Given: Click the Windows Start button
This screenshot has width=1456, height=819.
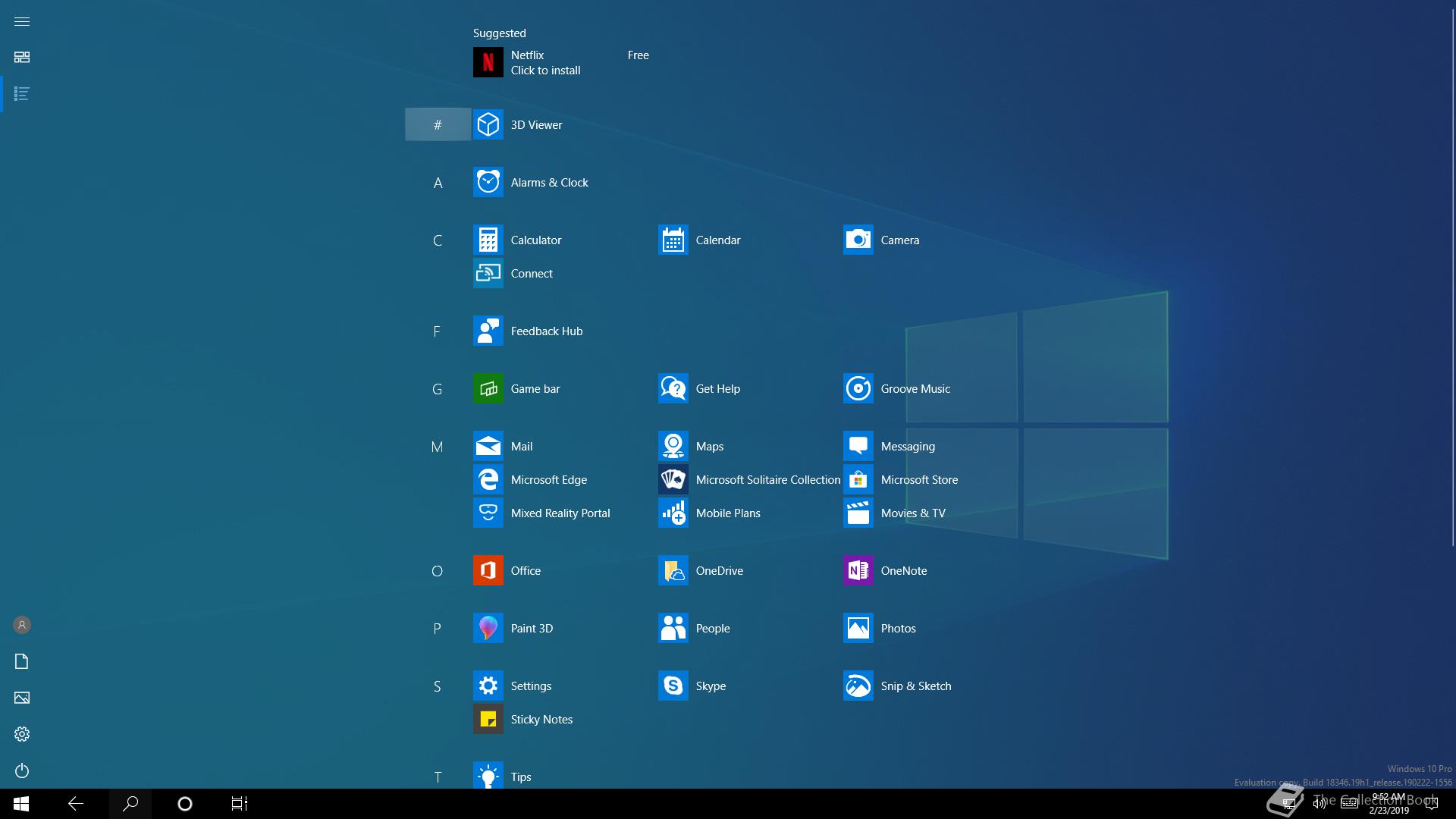Looking at the screenshot, I should pyautogui.click(x=21, y=804).
